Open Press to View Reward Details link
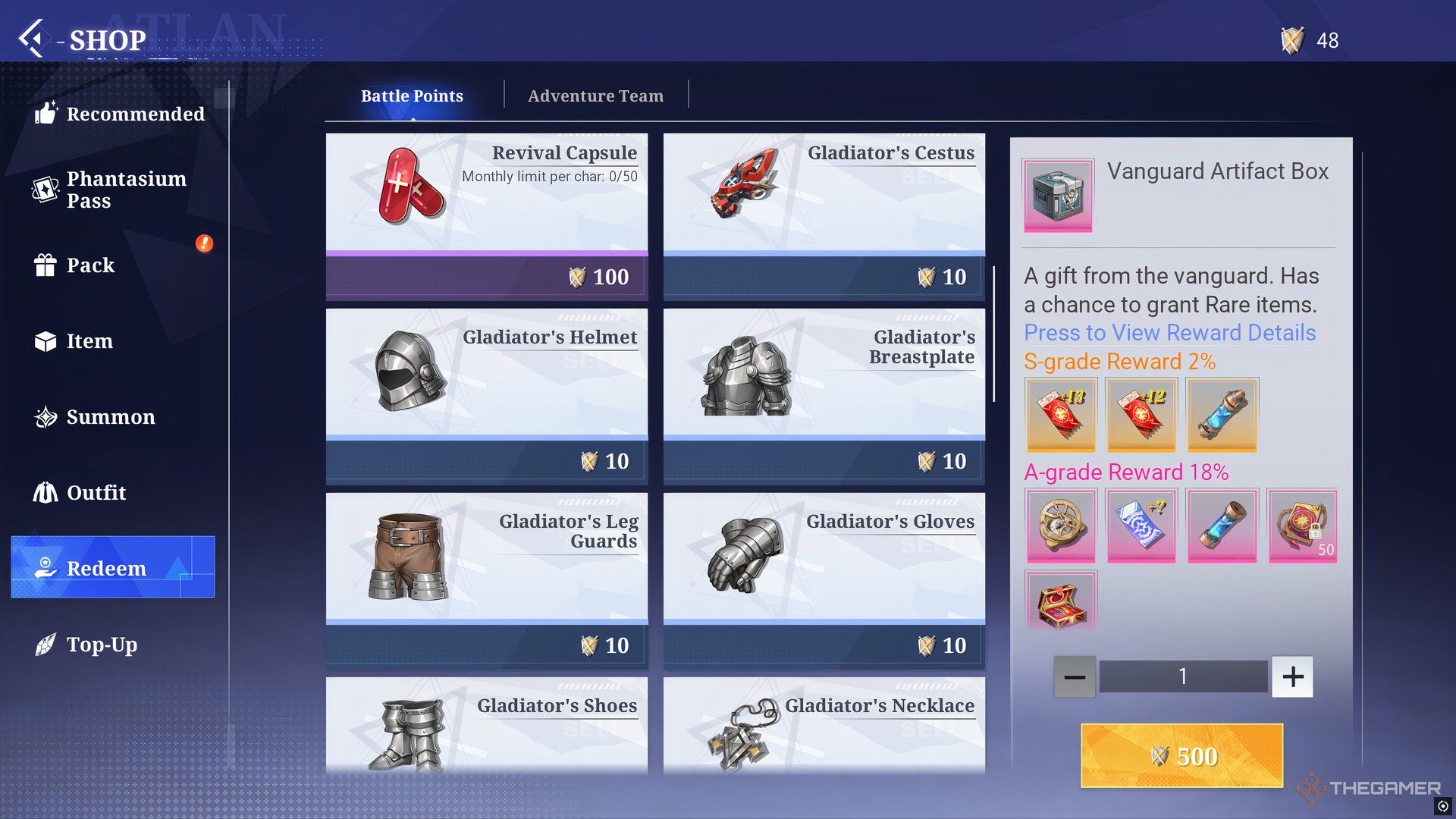1456x819 pixels. pos(1169,333)
